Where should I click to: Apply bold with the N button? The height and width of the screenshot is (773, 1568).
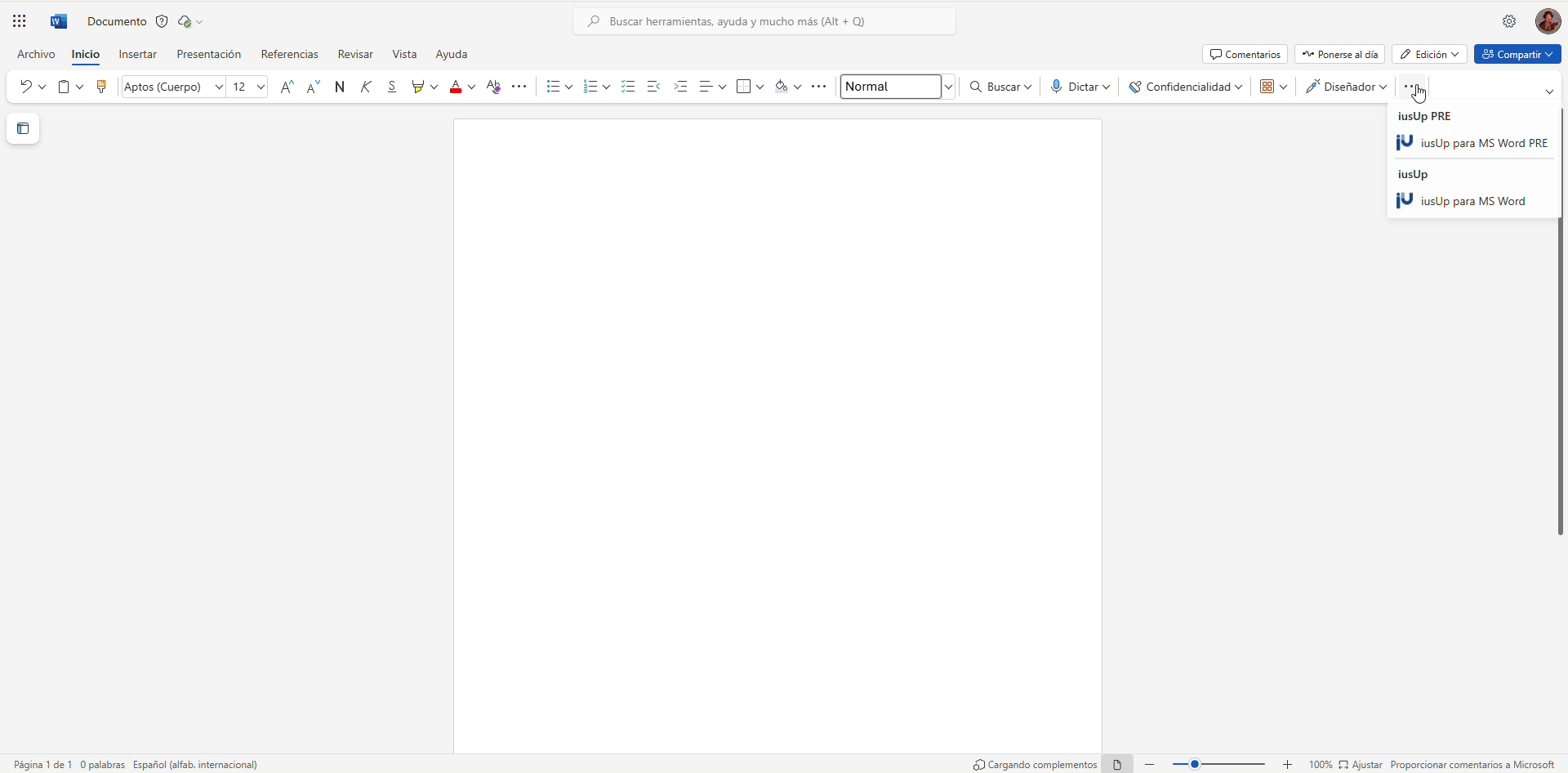tap(340, 87)
